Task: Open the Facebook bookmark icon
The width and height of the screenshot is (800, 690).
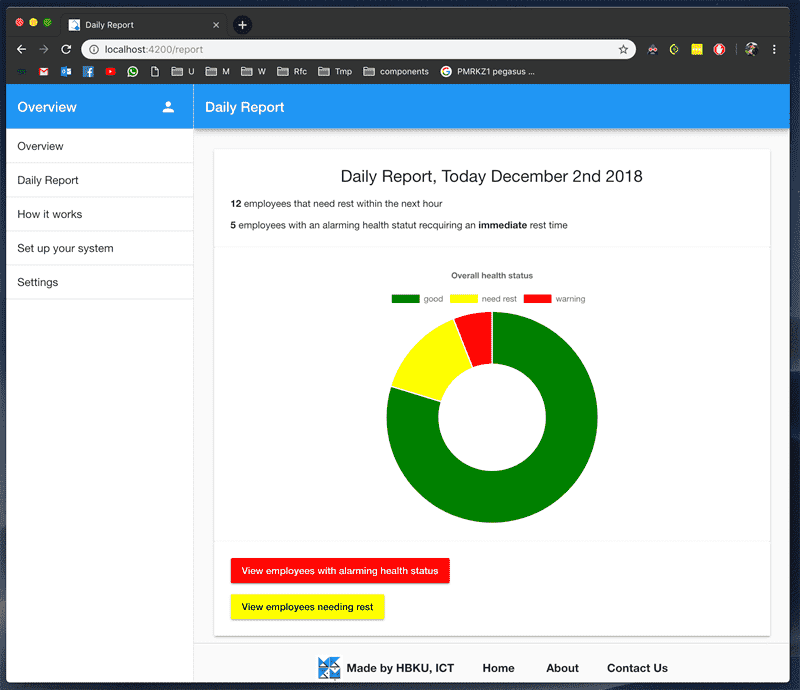Action: coord(88,71)
